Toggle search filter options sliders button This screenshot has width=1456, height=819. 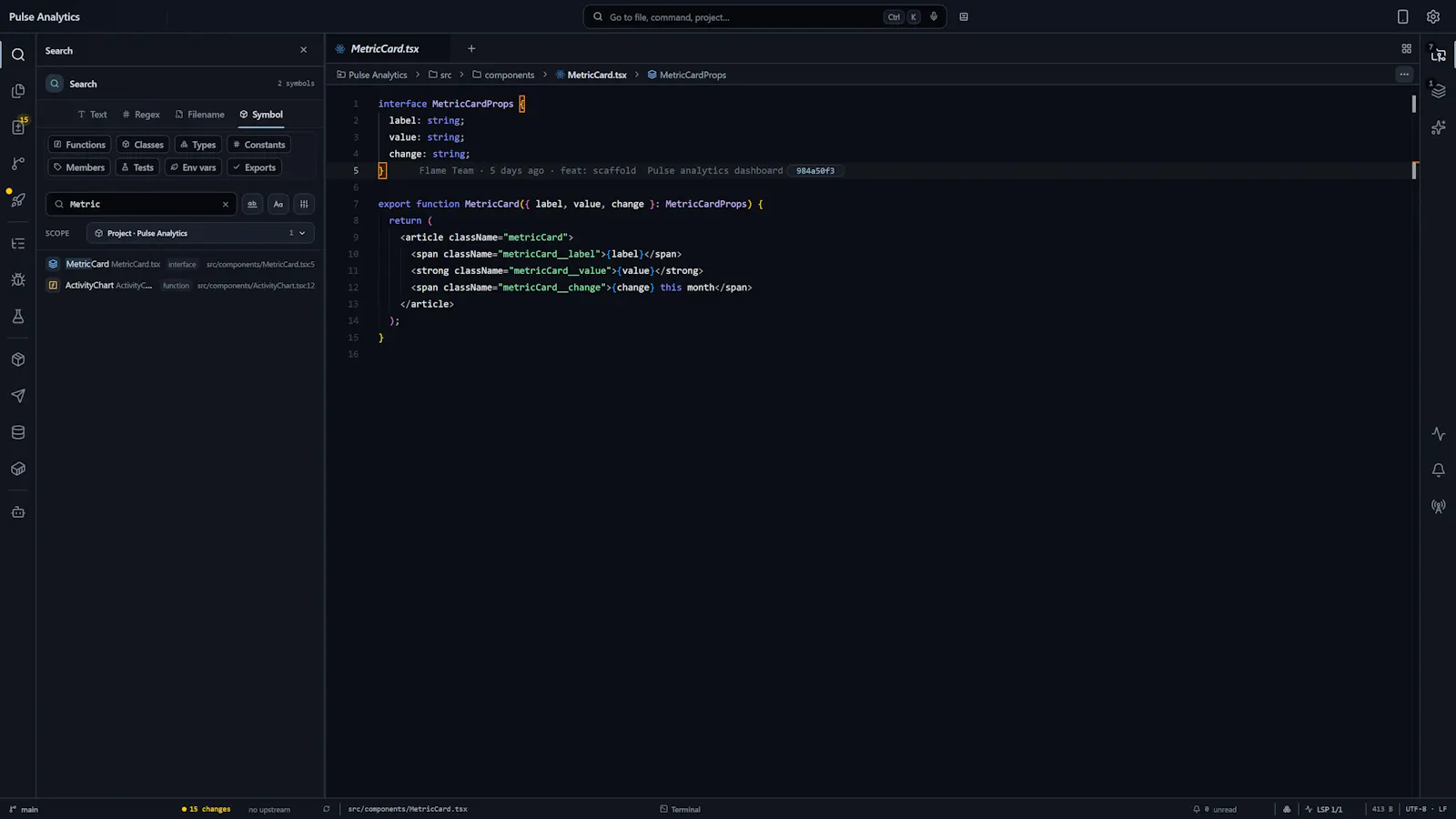click(x=304, y=204)
